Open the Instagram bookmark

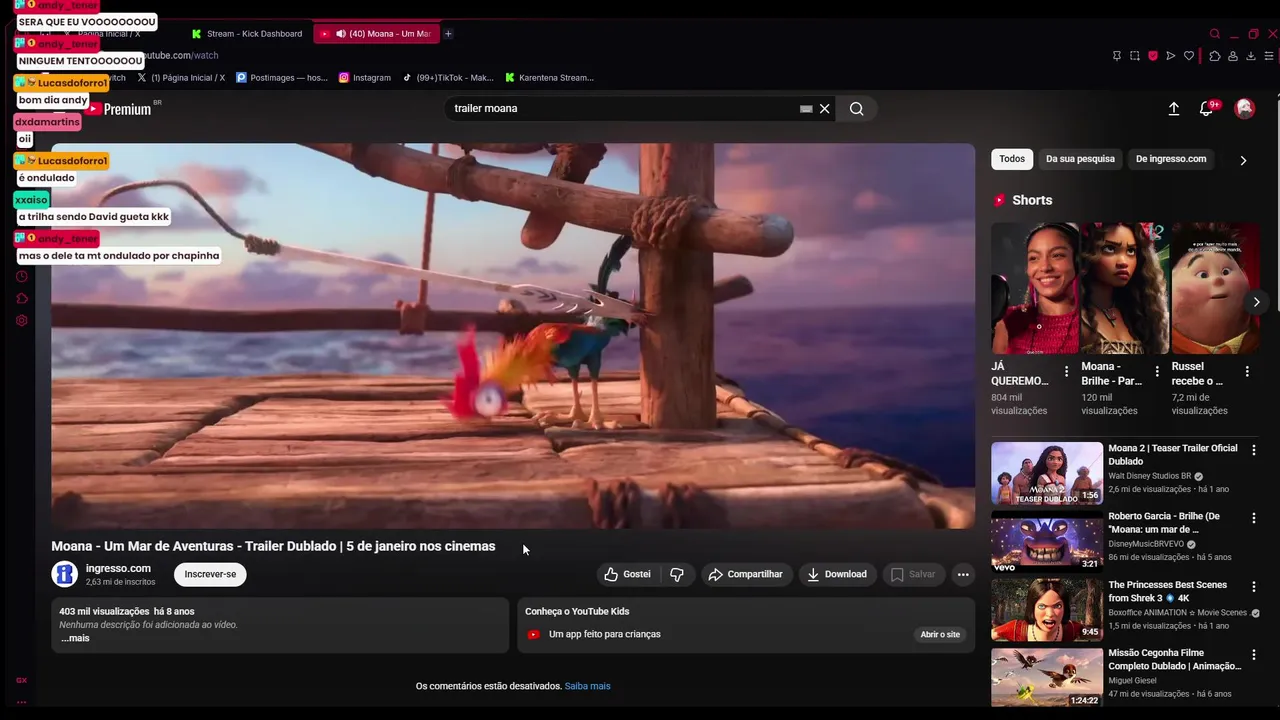(x=365, y=78)
